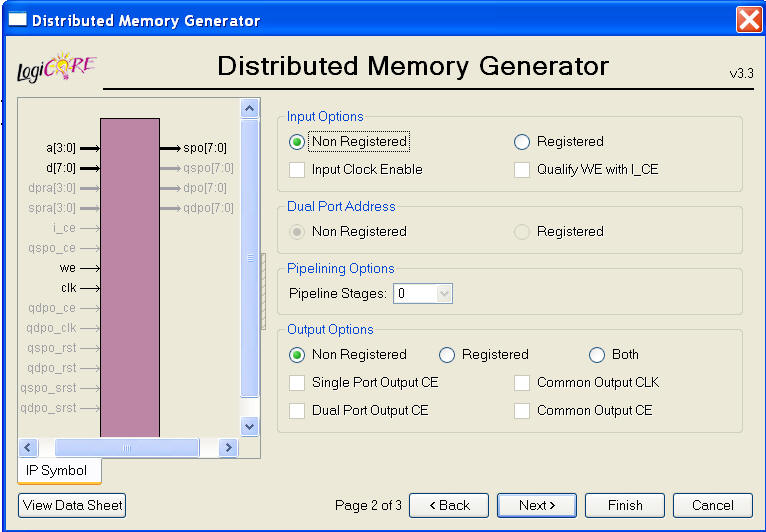Click the Page 2 of 3 indicator
Viewport: 766px width, 532px height.
click(x=368, y=505)
